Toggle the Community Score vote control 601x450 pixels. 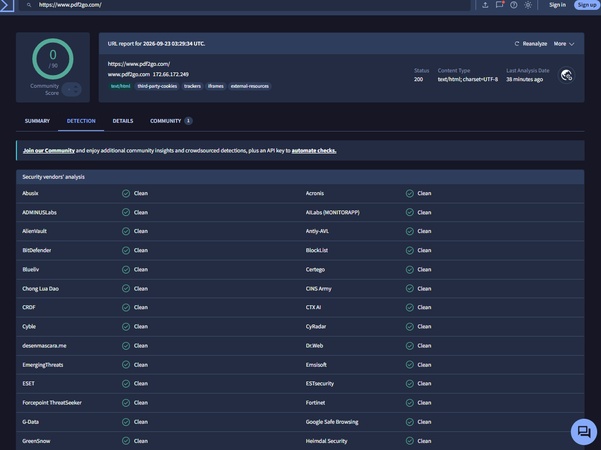coord(72,89)
